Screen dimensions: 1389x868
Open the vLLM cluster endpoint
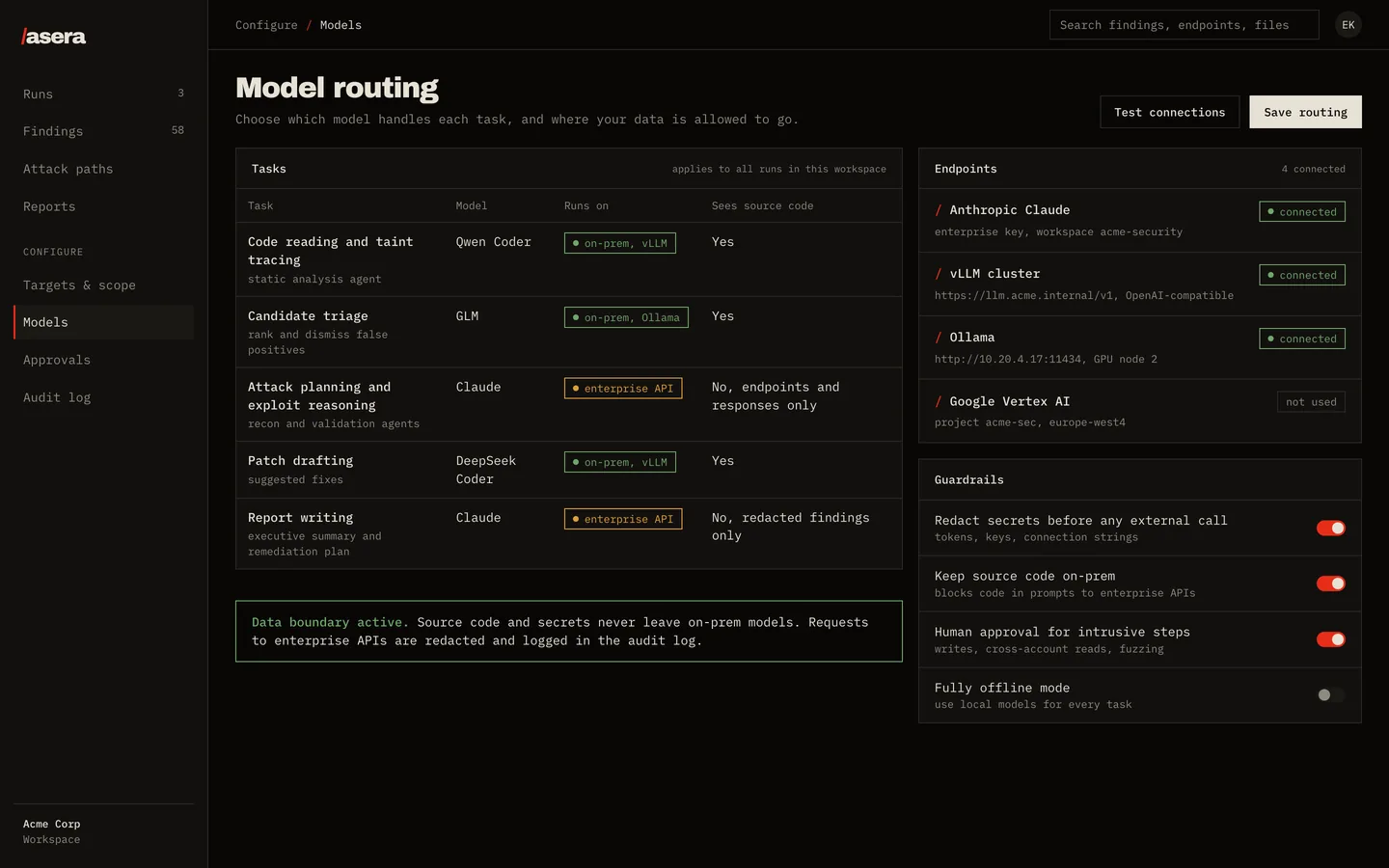[1140, 284]
